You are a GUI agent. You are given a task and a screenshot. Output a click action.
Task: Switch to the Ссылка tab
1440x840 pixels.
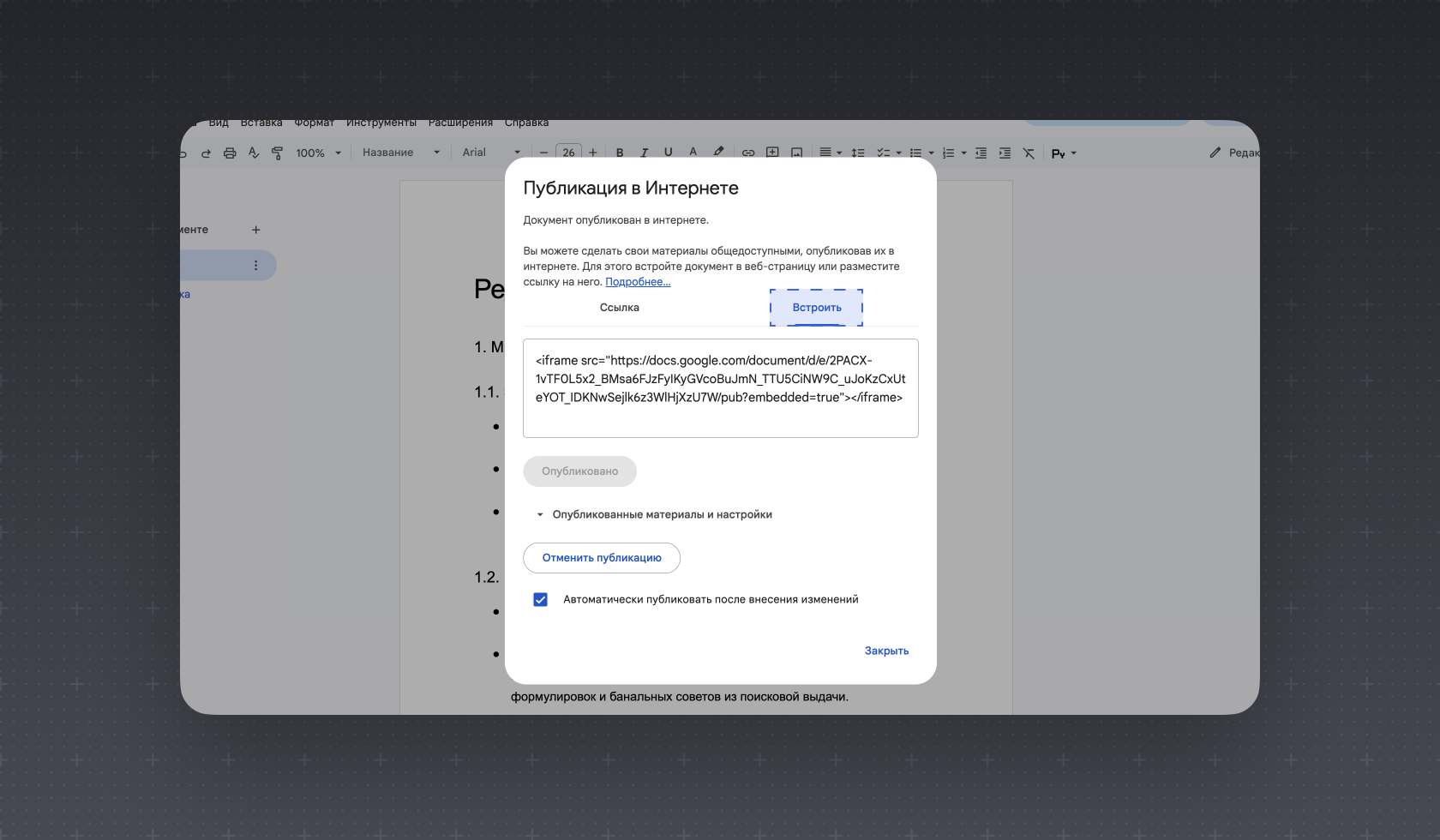click(x=620, y=308)
